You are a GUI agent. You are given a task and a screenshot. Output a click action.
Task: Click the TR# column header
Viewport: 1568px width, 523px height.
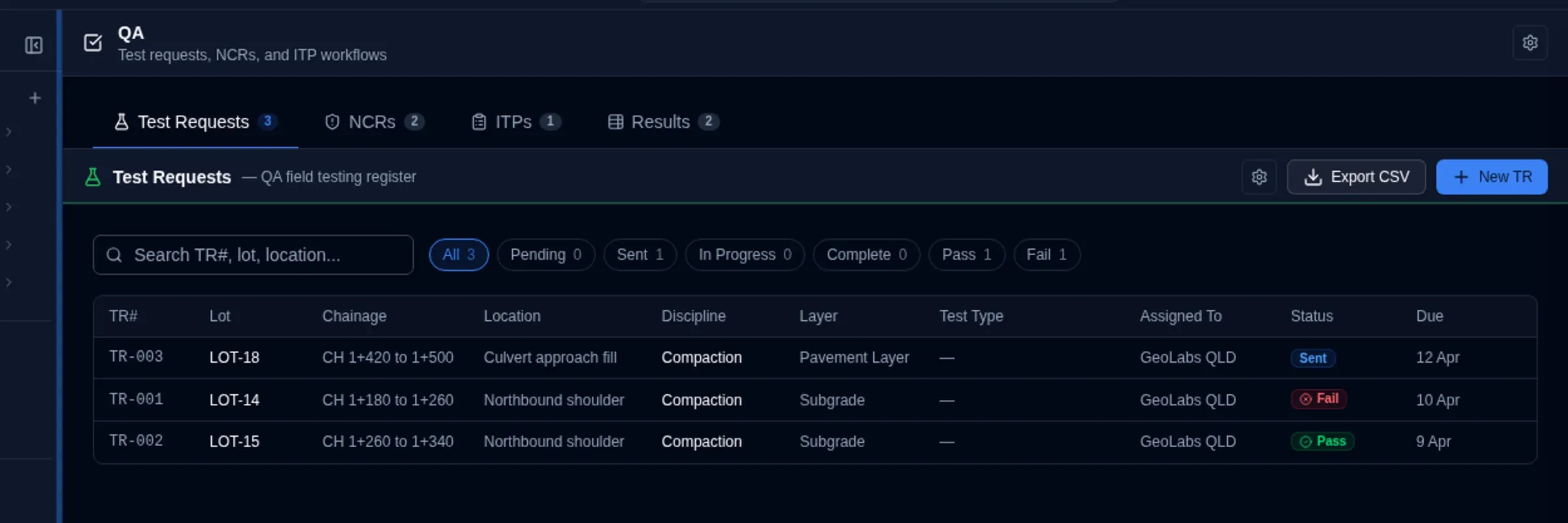click(123, 316)
